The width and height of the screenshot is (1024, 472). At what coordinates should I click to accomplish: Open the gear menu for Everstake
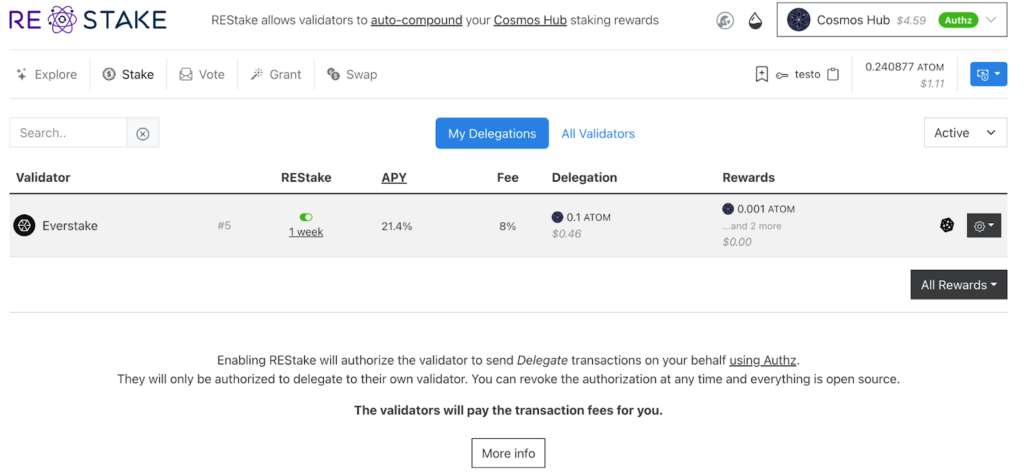983,226
